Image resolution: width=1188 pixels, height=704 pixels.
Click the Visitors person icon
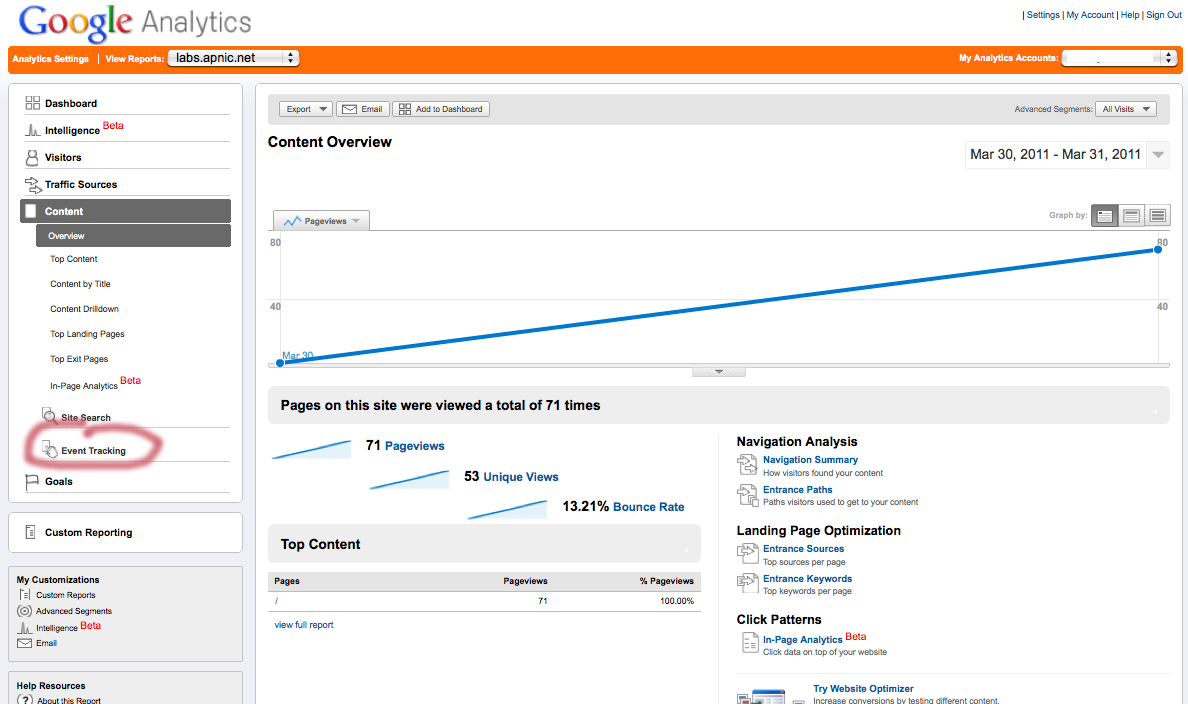32,158
